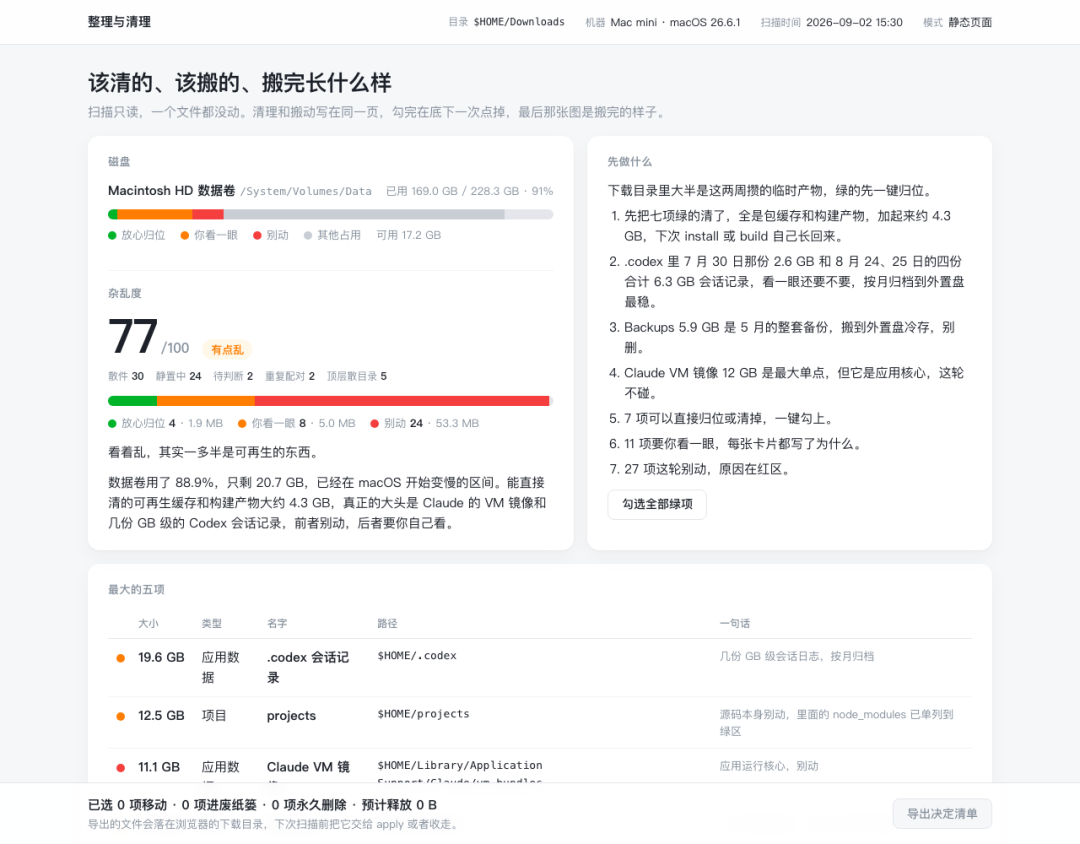Click the 路径 column header
The height and width of the screenshot is (844, 1080).
[x=387, y=624]
